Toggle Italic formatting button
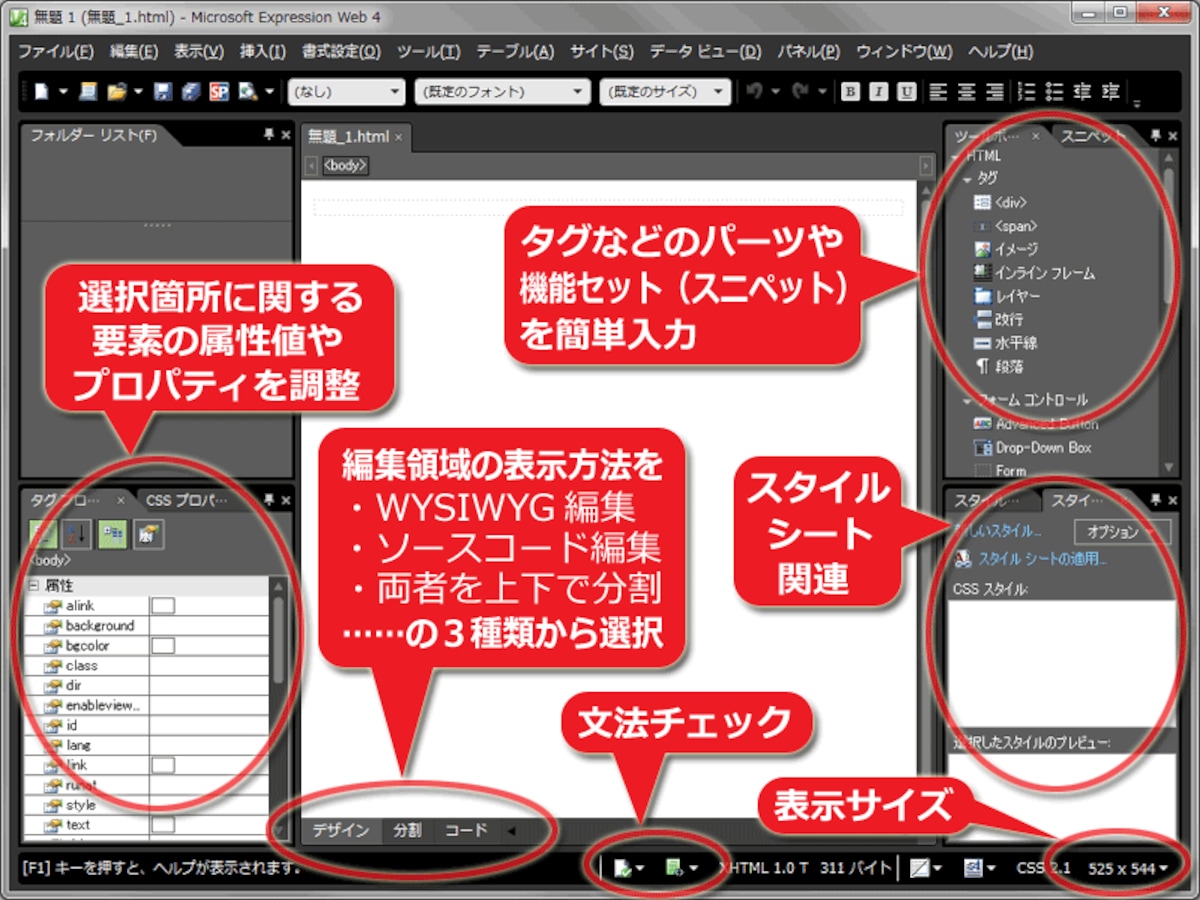Viewport: 1200px width, 900px height. (x=878, y=92)
